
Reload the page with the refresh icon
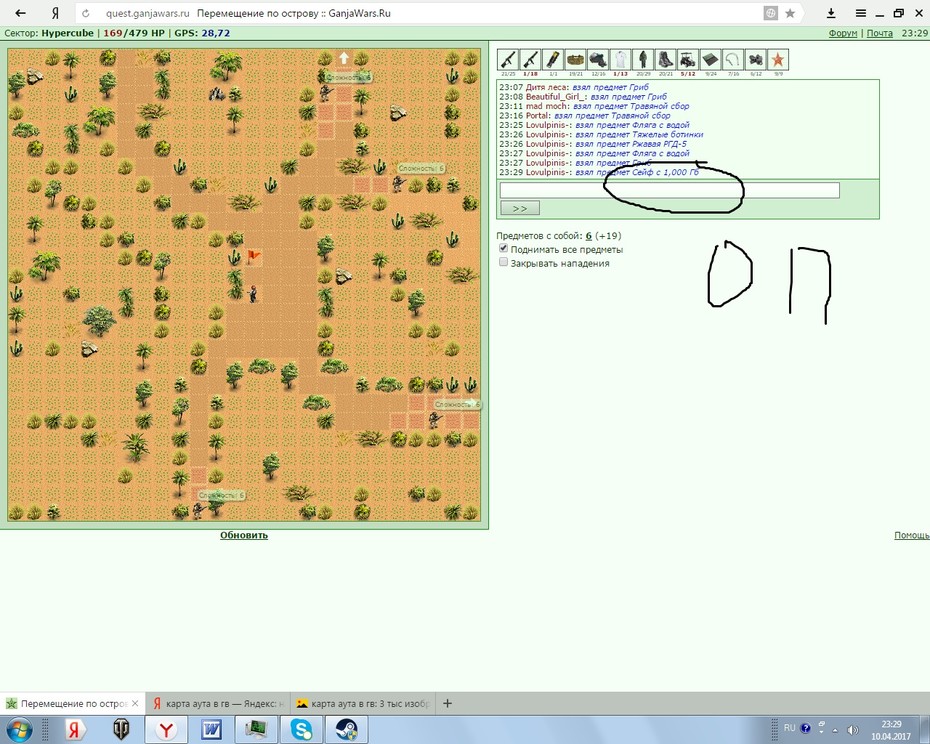coord(86,13)
